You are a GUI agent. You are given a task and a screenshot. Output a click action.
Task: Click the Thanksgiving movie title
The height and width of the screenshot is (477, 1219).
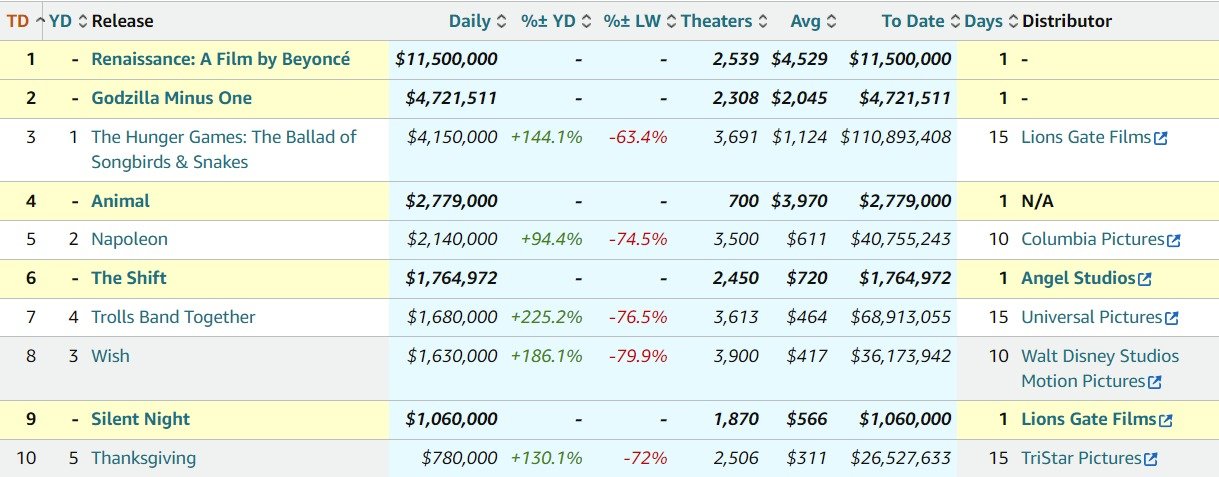coord(143,458)
